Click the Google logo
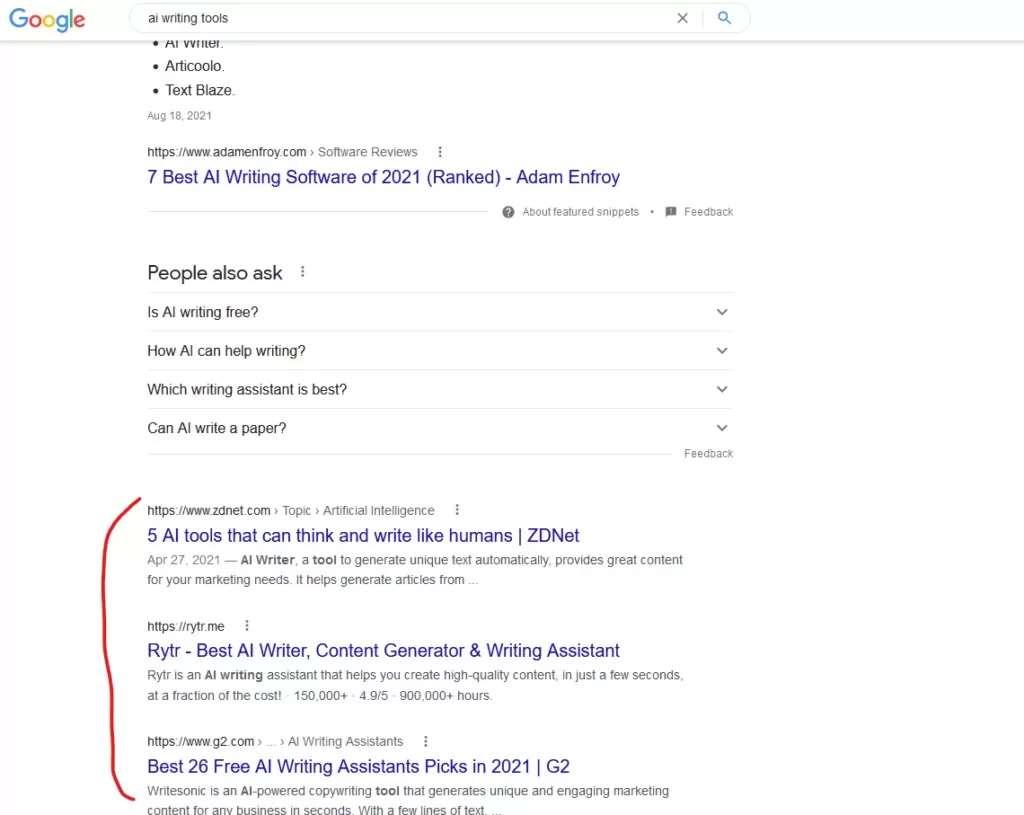This screenshot has width=1024, height=815. [x=46, y=19]
